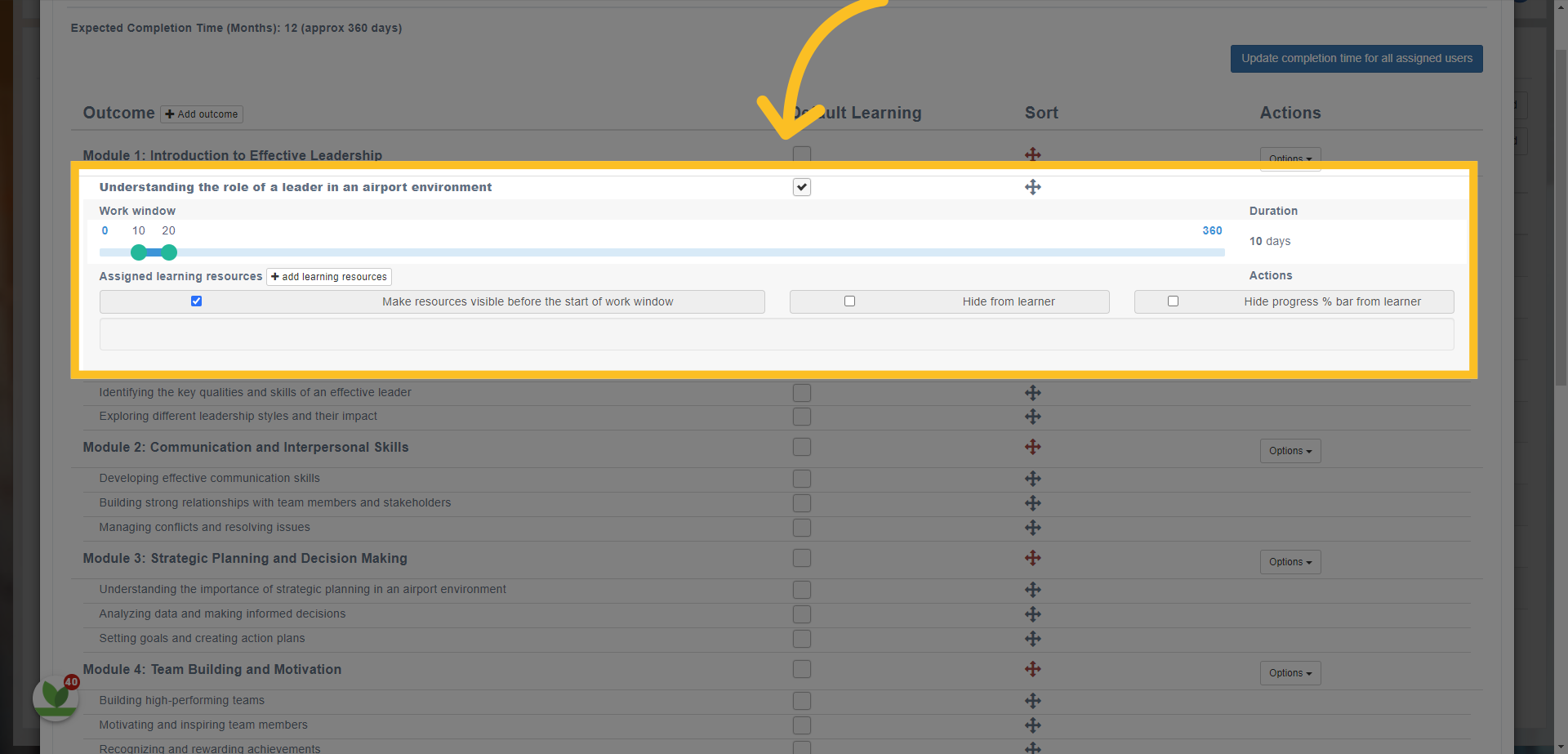Click move icon for Identifying the key qualities row

click(1033, 393)
